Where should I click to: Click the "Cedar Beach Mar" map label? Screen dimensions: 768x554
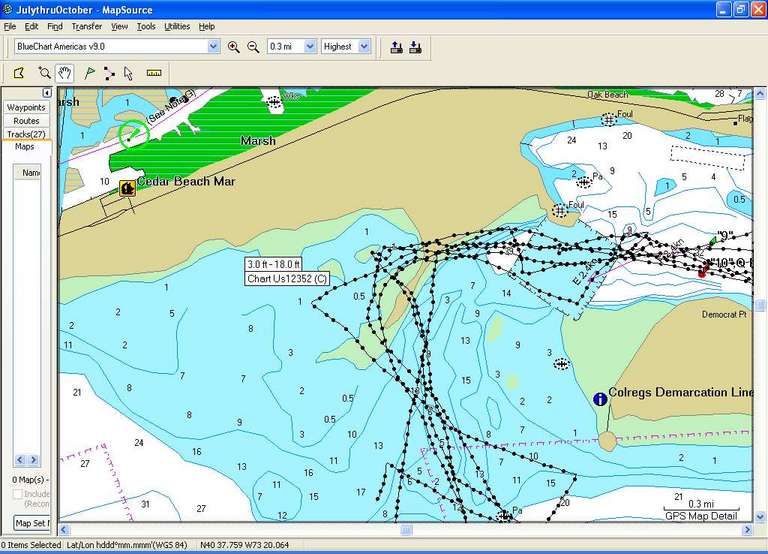pos(186,181)
